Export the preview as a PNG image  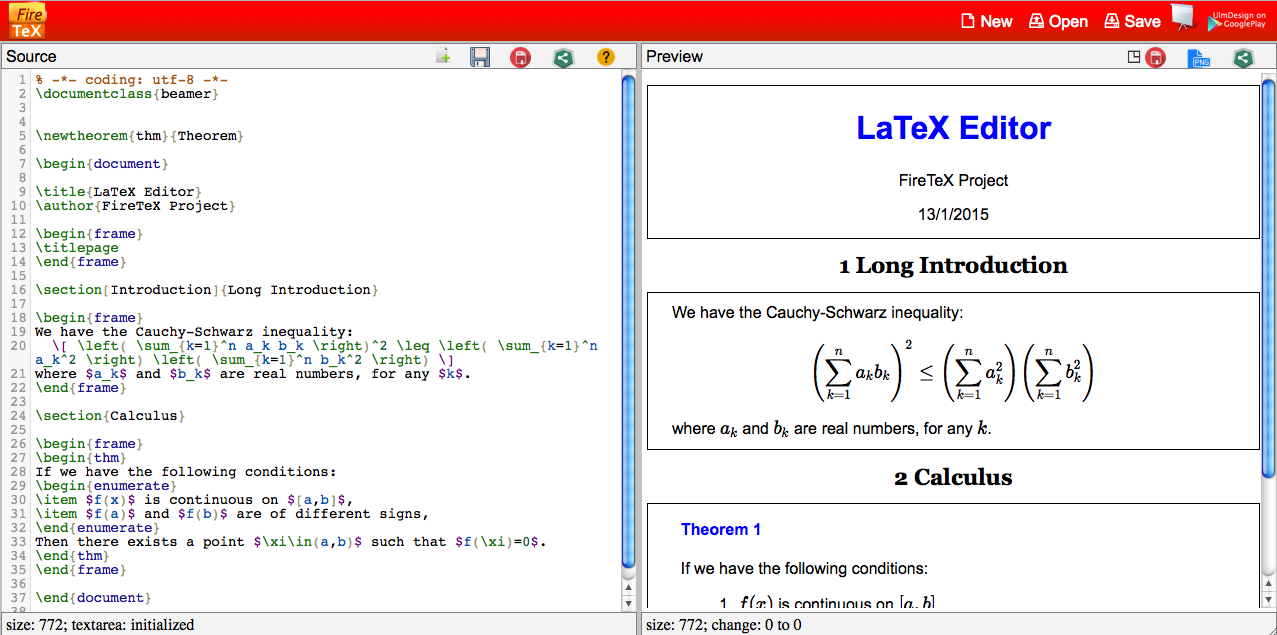click(x=1199, y=58)
